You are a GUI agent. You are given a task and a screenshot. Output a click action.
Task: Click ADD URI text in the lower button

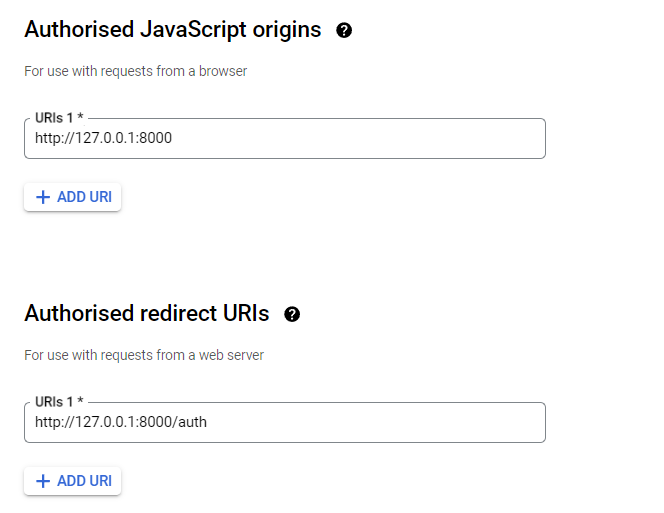[84, 481]
